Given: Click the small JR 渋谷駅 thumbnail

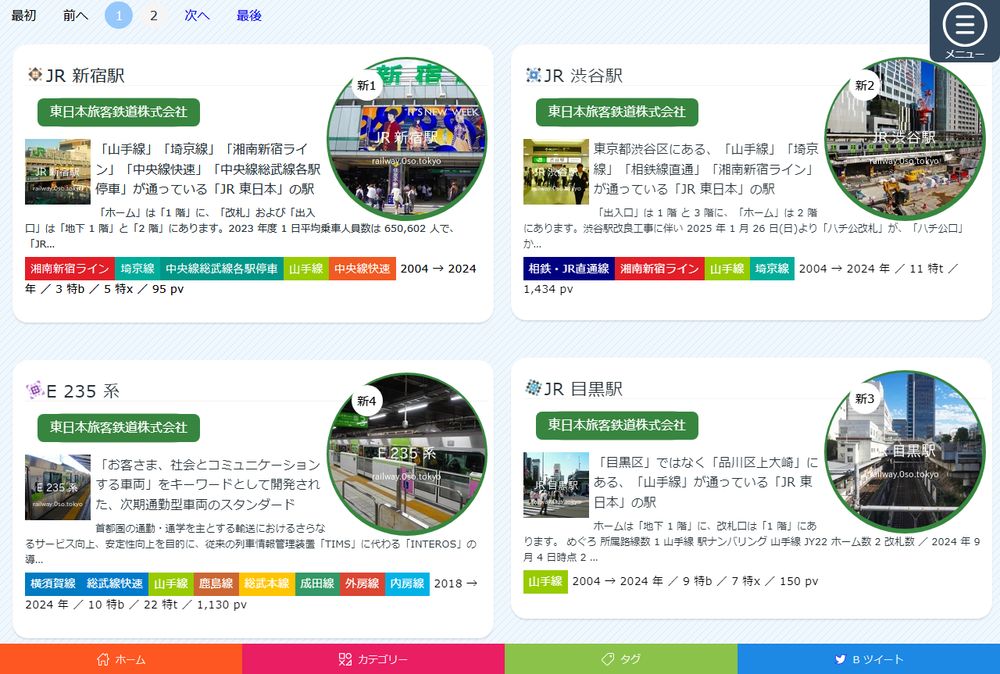Looking at the screenshot, I should 556,172.
